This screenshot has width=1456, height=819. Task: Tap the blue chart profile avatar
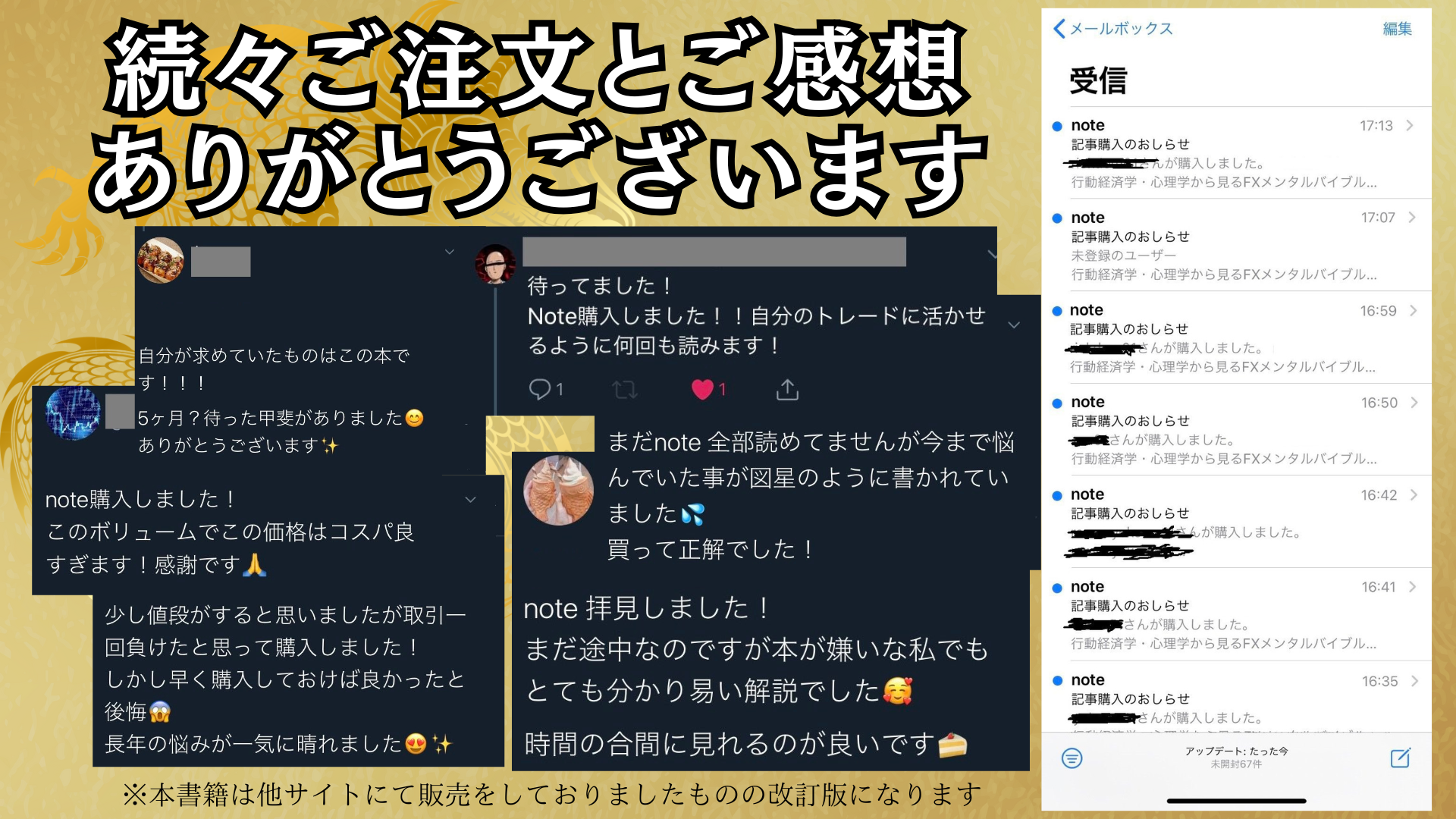(x=73, y=414)
